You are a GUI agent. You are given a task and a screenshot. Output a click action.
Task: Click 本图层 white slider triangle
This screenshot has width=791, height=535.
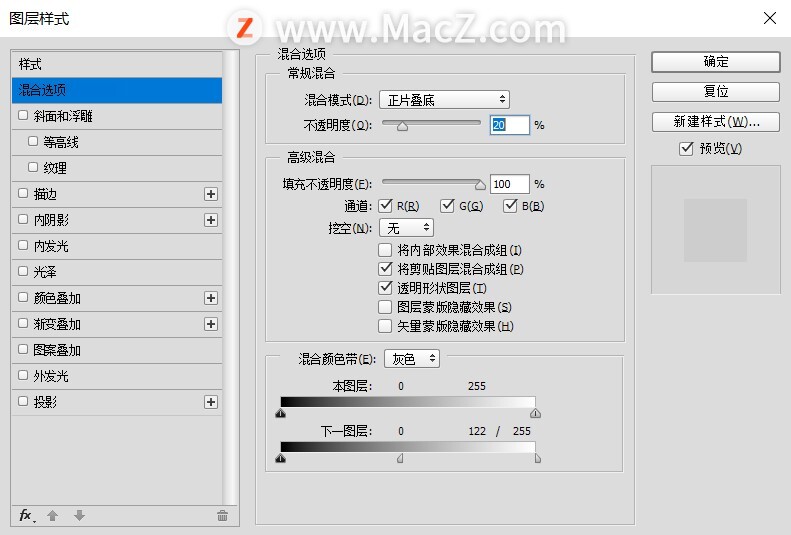(535, 413)
